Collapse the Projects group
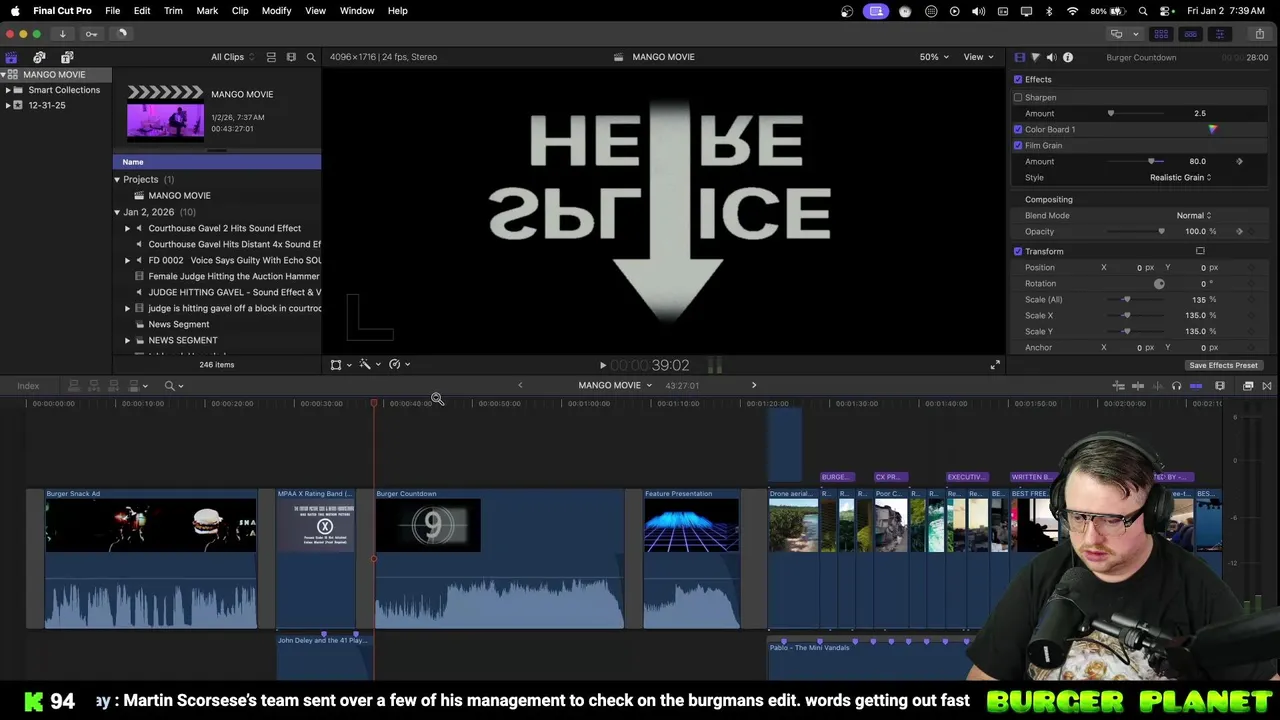Screen dimensions: 1280x720 [x=117, y=180]
